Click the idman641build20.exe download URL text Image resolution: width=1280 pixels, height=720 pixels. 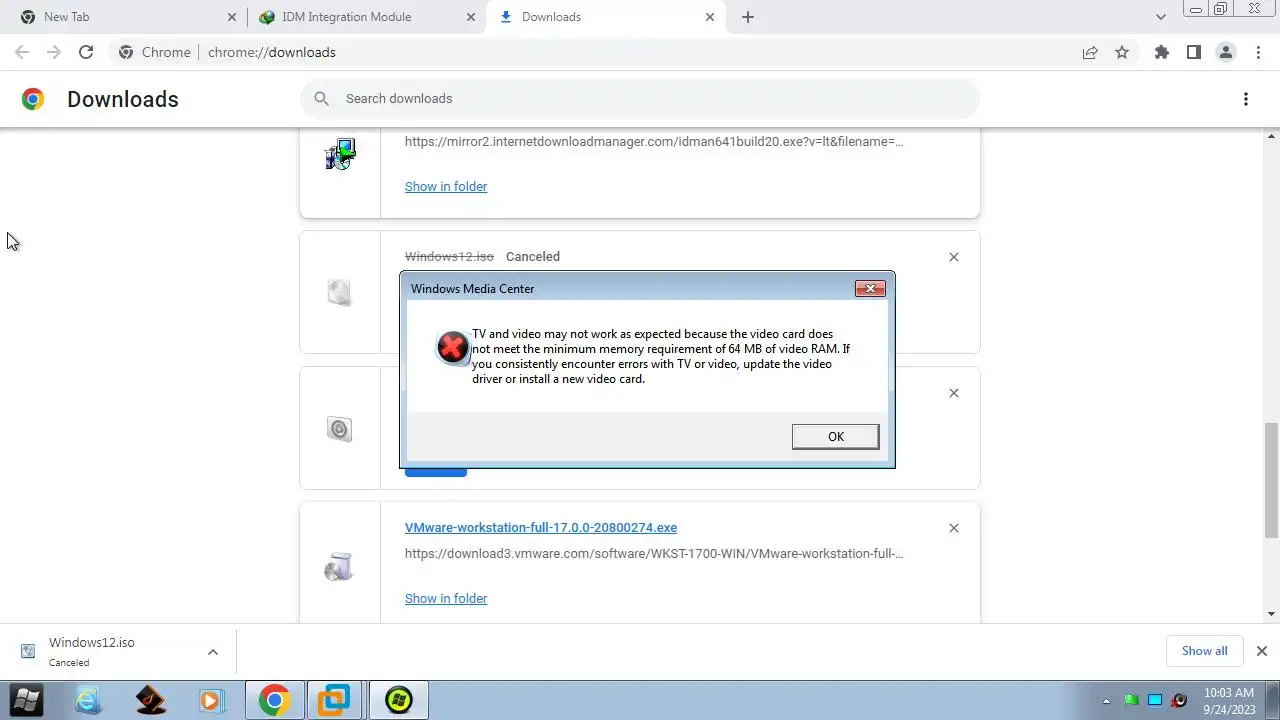coord(654,141)
